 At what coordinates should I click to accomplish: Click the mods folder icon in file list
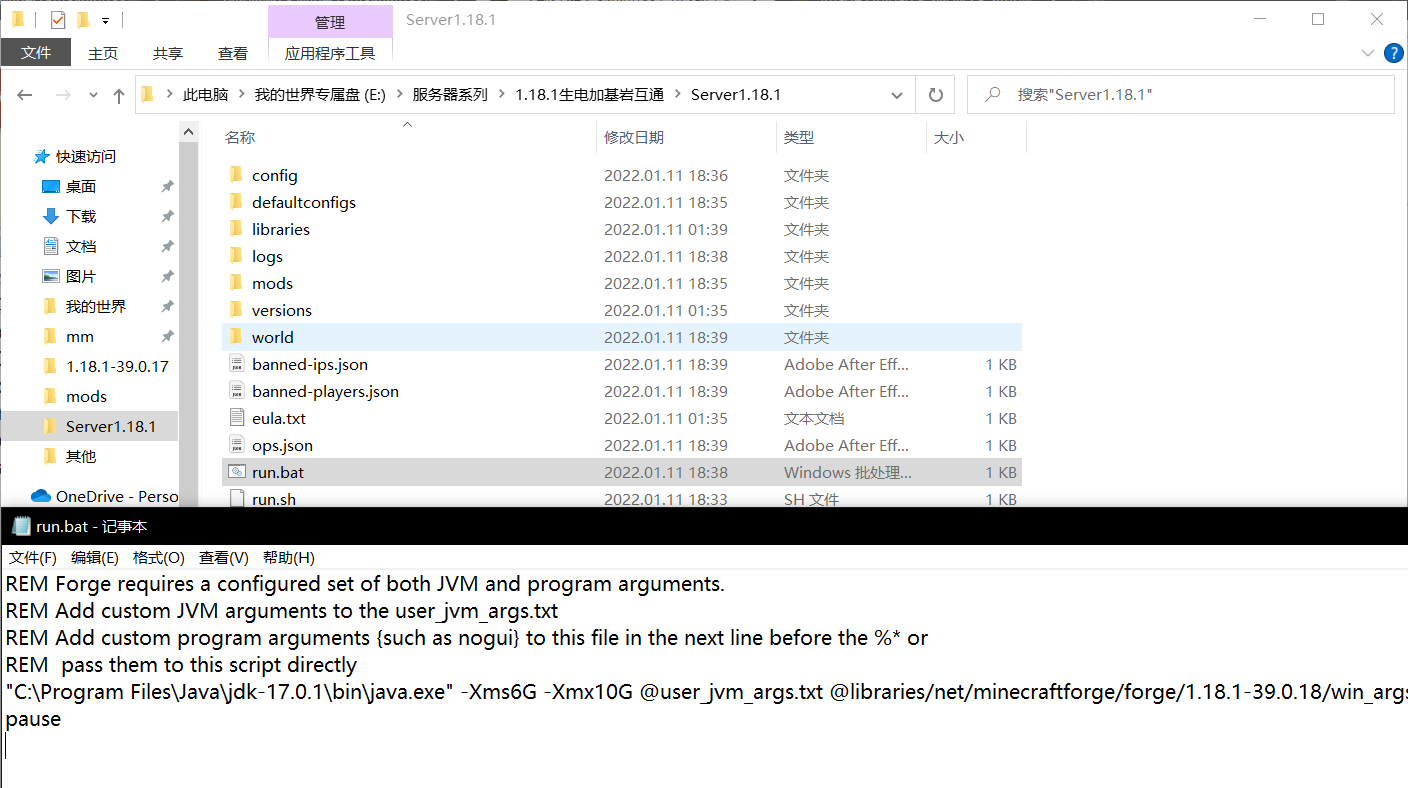coord(236,283)
